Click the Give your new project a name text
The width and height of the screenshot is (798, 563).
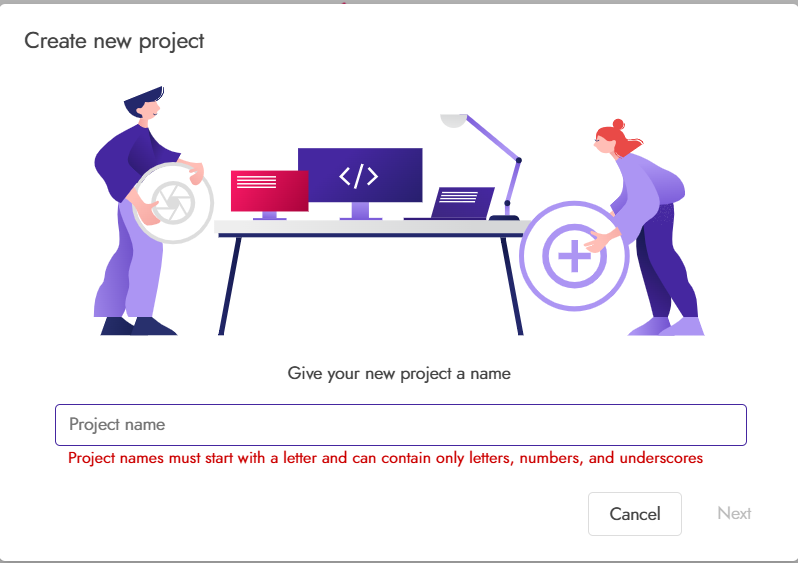coord(399,374)
